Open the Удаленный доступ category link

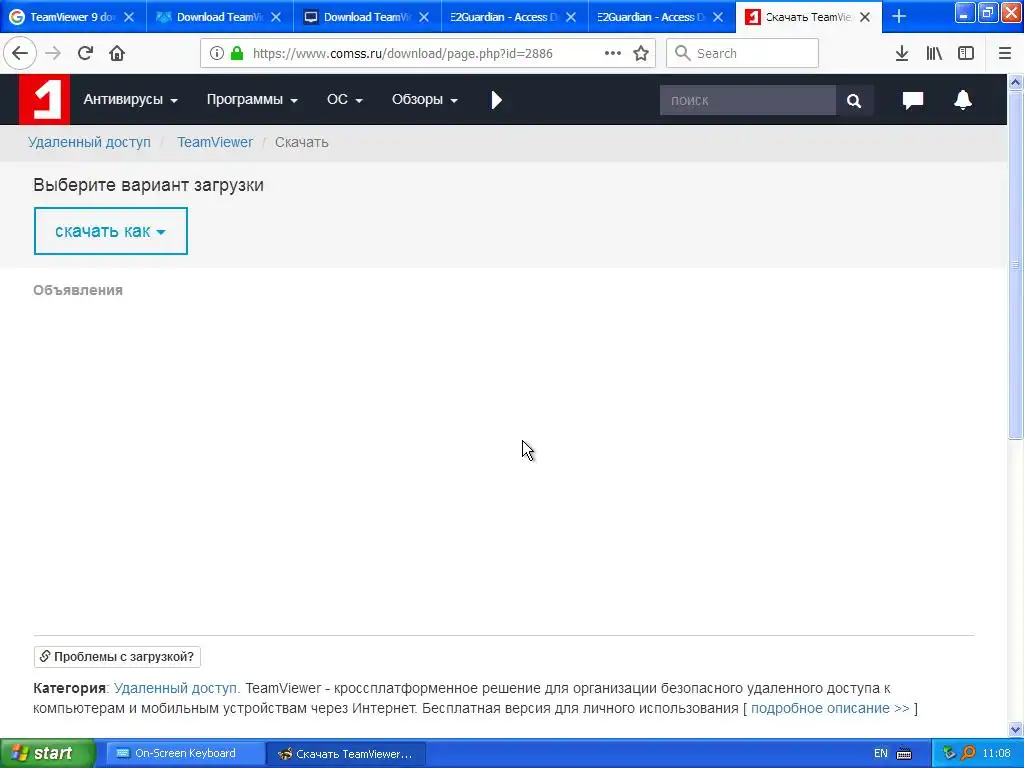coord(176,688)
